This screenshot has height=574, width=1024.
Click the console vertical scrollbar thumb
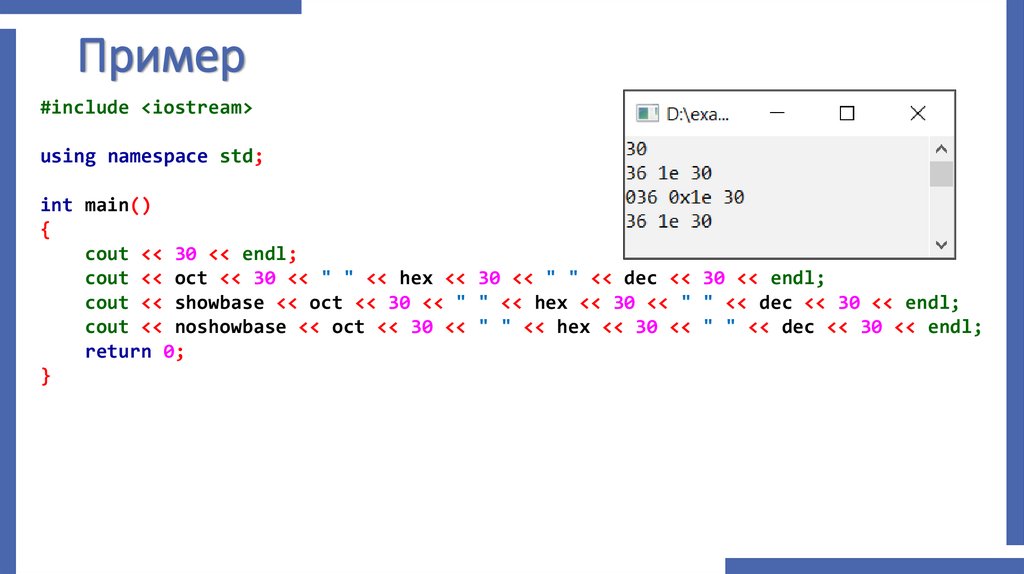(x=941, y=174)
